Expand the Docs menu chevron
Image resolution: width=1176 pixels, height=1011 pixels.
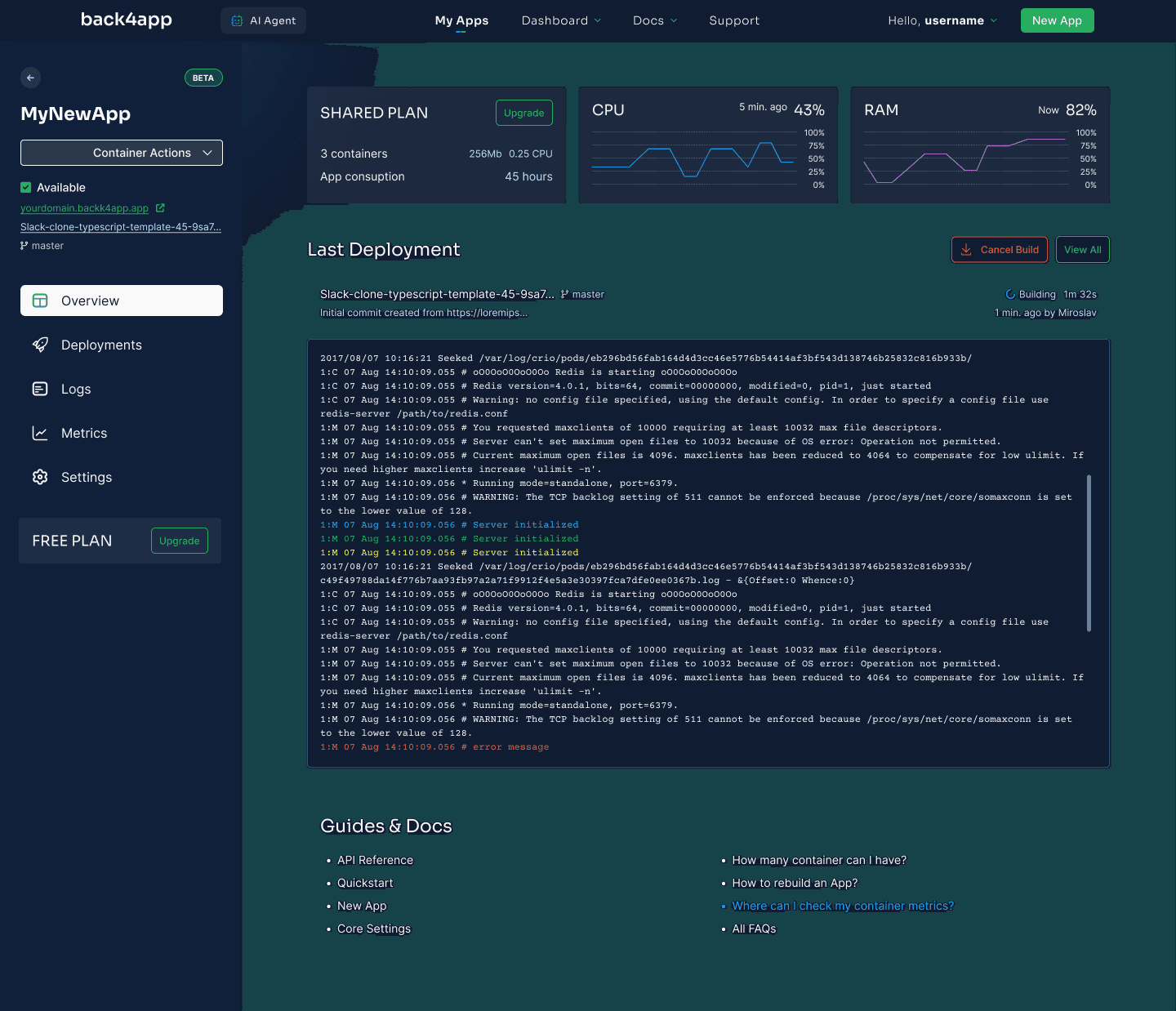674,21
